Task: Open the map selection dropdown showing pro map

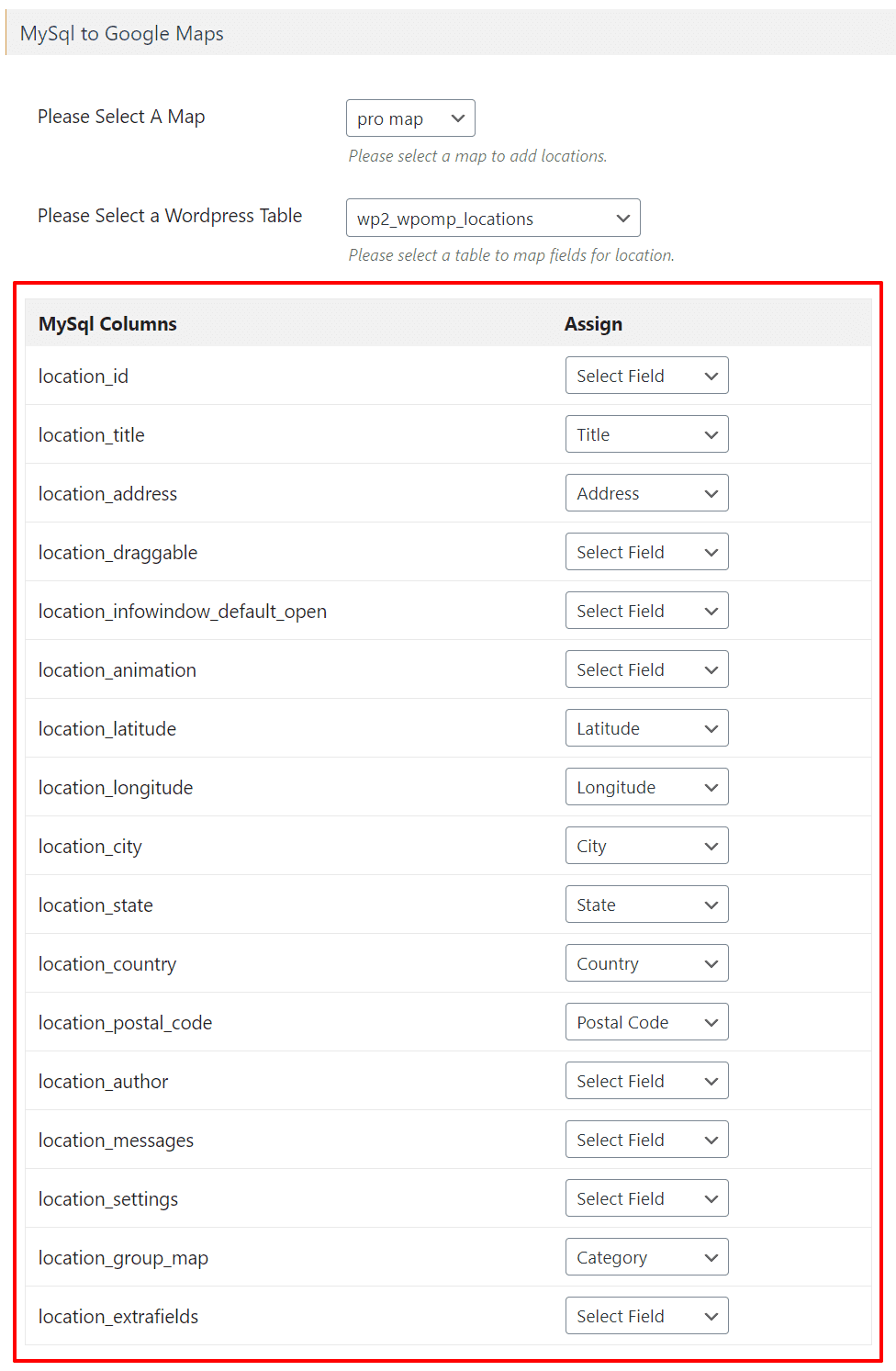Action: pos(410,118)
